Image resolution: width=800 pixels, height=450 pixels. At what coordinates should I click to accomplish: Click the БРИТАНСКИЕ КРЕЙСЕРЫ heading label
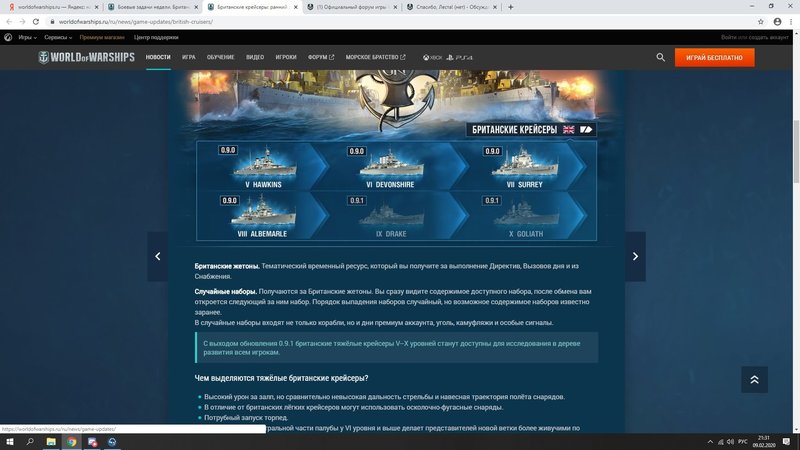(x=514, y=130)
